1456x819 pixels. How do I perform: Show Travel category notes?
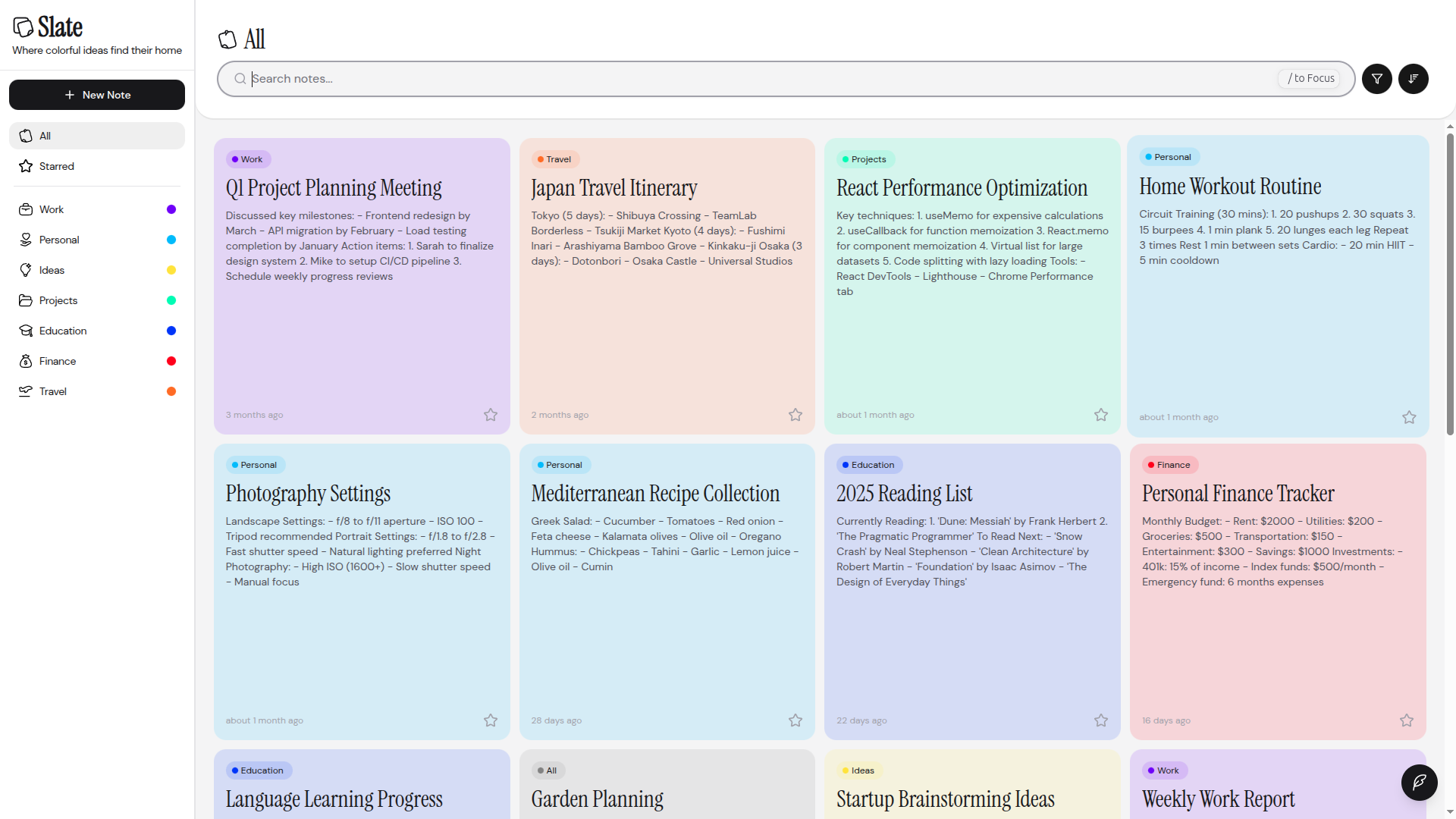97,391
